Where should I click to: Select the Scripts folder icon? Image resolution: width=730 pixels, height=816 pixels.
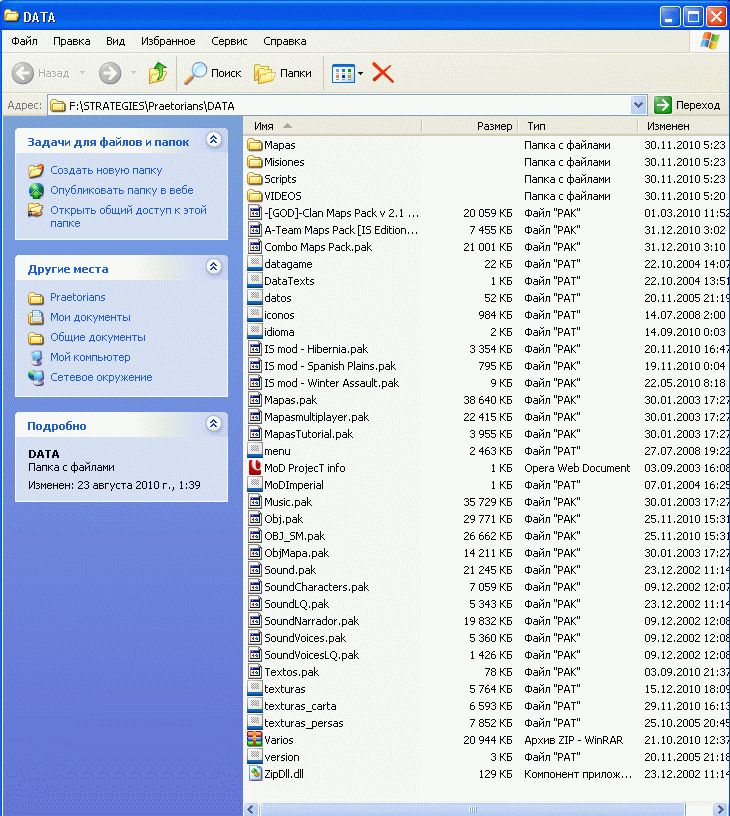click(x=254, y=179)
